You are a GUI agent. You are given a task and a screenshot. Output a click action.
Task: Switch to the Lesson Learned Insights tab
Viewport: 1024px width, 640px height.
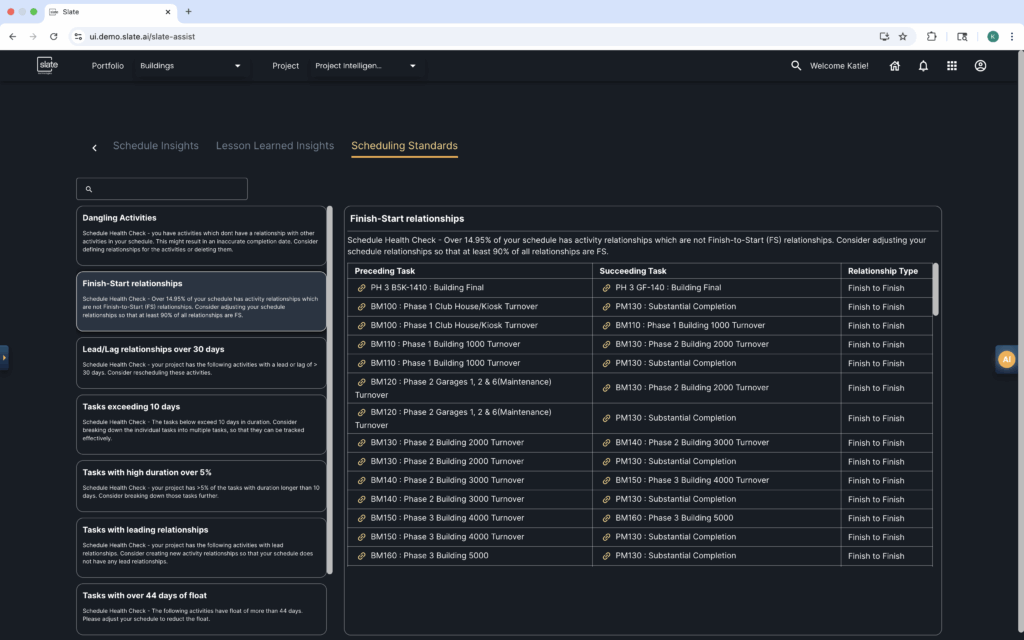(x=274, y=145)
